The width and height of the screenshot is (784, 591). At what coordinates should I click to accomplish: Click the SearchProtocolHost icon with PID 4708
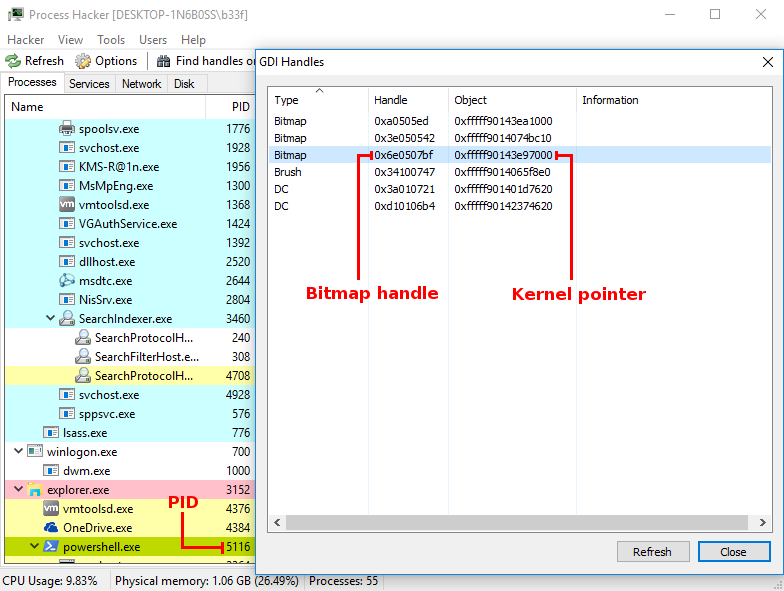click(82, 376)
